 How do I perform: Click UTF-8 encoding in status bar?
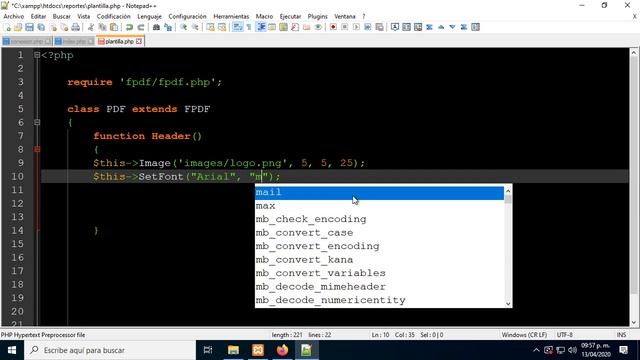[x=565, y=335]
